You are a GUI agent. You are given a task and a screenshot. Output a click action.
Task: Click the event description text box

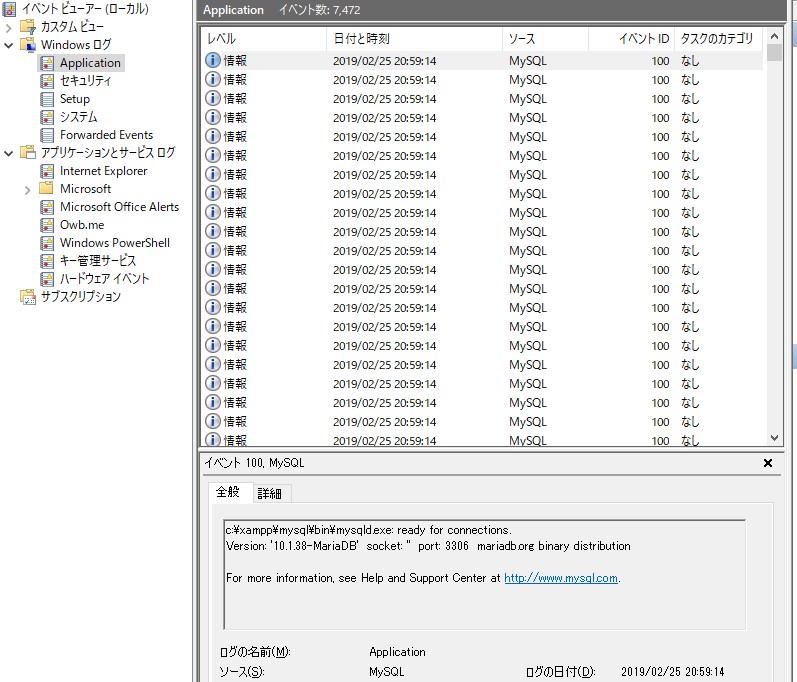pyautogui.click(x=485, y=575)
